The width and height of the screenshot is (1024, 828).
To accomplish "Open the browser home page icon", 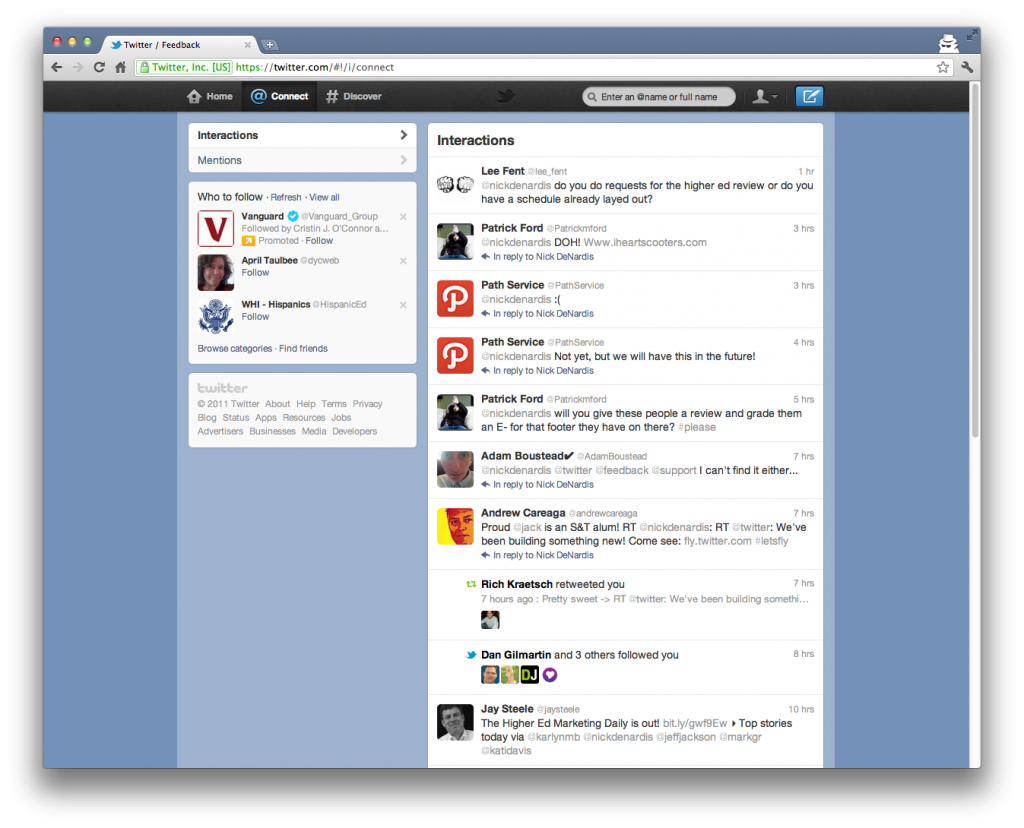I will [x=120, y=67].
